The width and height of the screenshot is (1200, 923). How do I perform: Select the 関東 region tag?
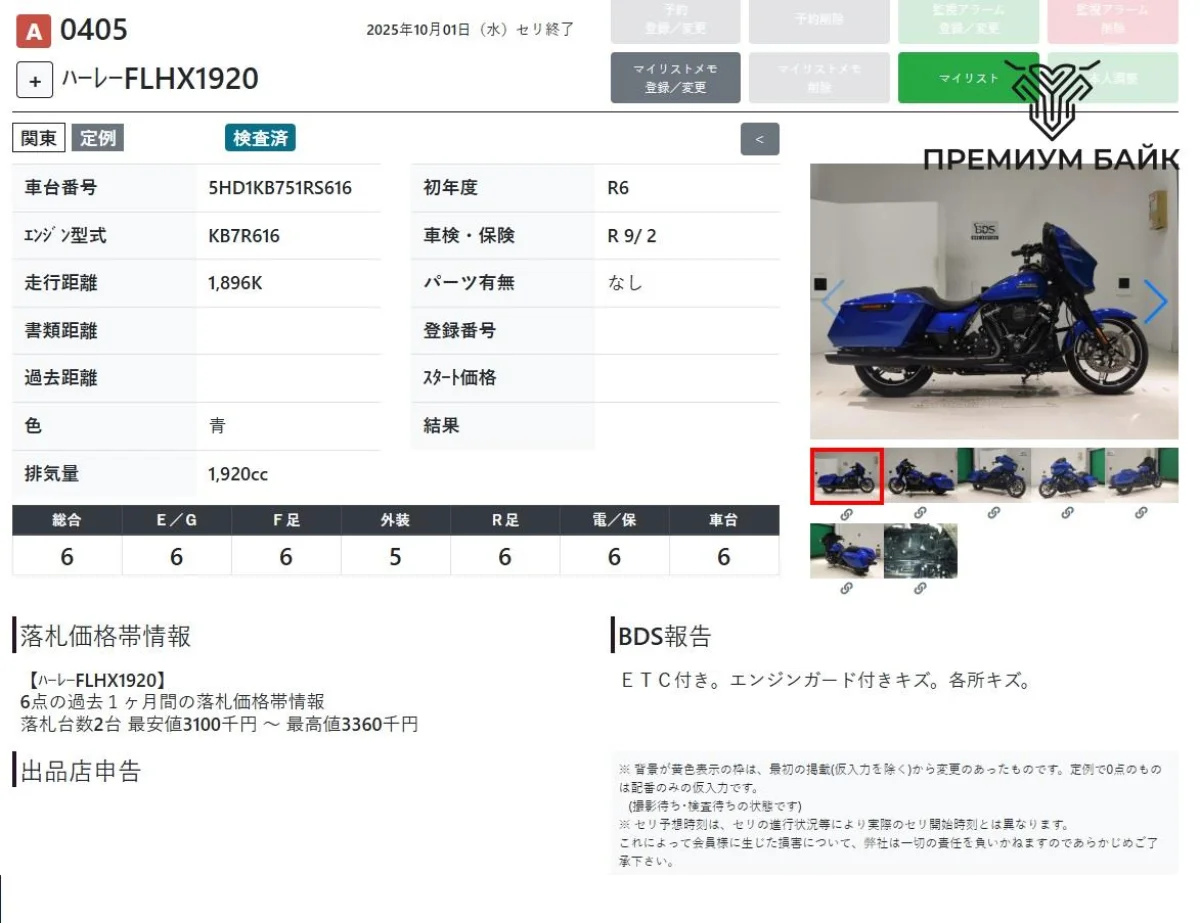39,138
